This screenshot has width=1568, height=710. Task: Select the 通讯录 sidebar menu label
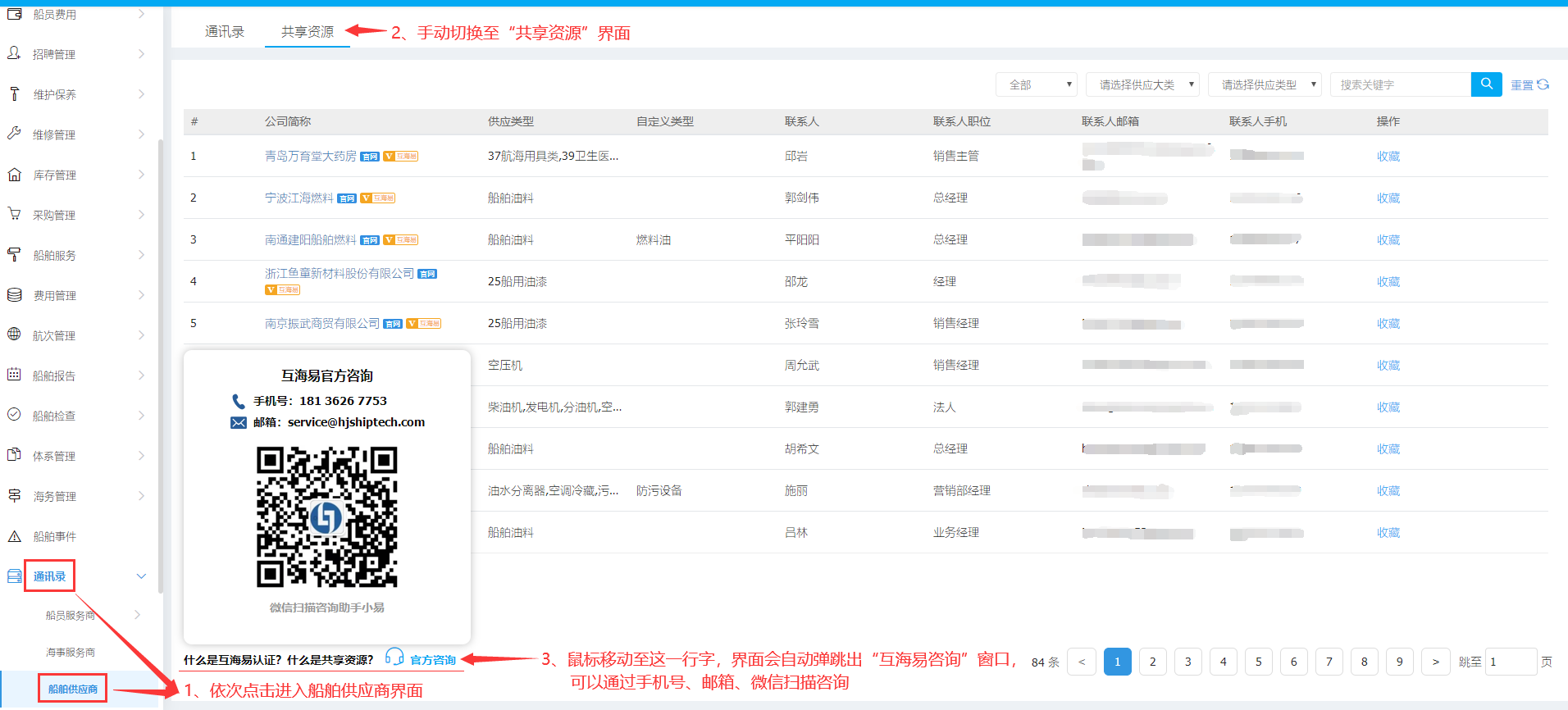49,576
